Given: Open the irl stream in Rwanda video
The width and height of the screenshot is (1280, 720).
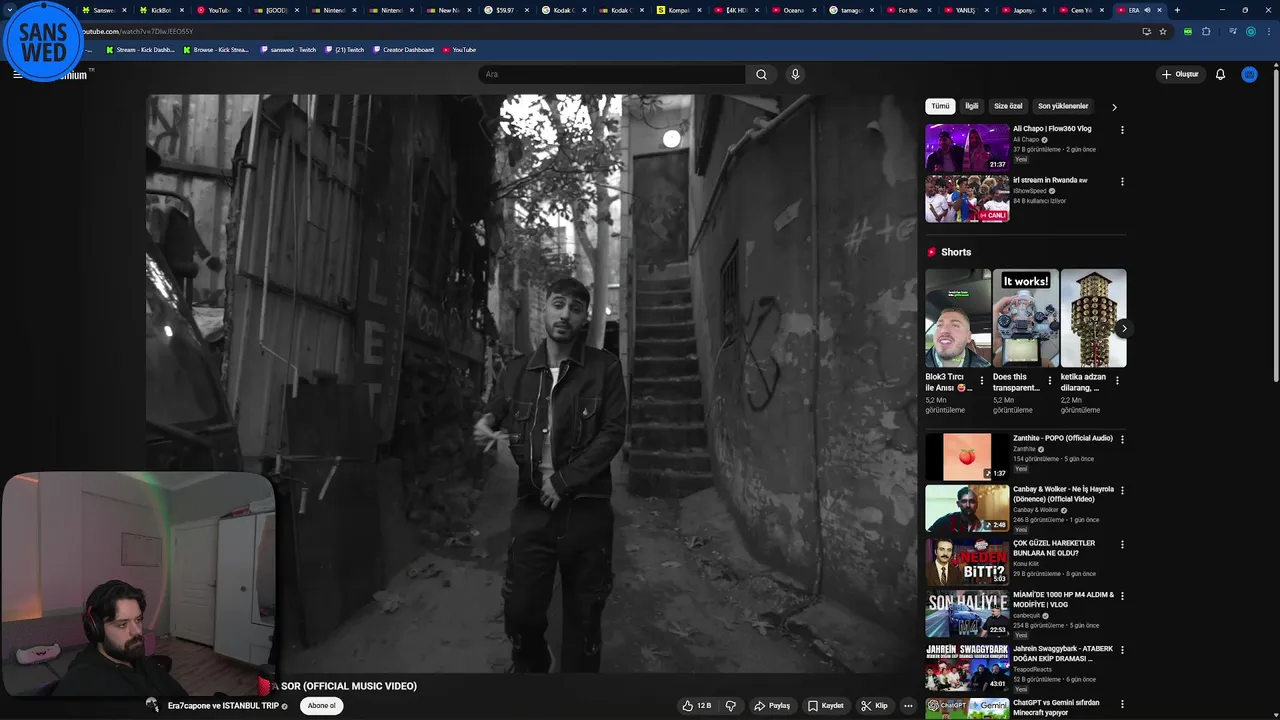Looking at the screenshot, I should pyautogui.click(x=967, y=199).
